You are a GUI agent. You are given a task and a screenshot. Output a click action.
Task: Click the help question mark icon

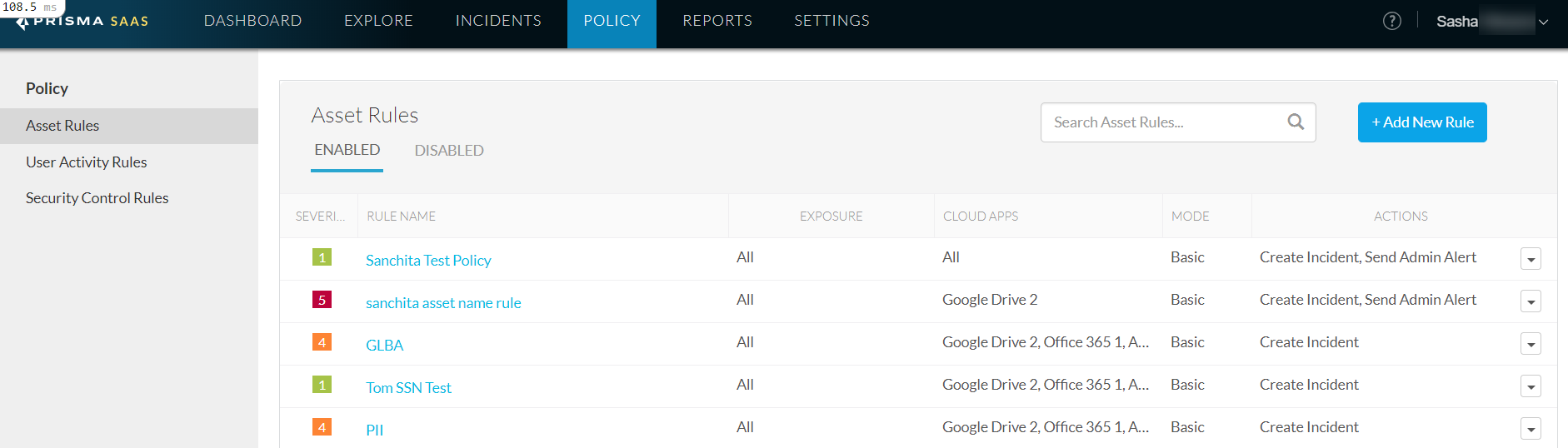pyautogui.click(x=1391, y=21)
